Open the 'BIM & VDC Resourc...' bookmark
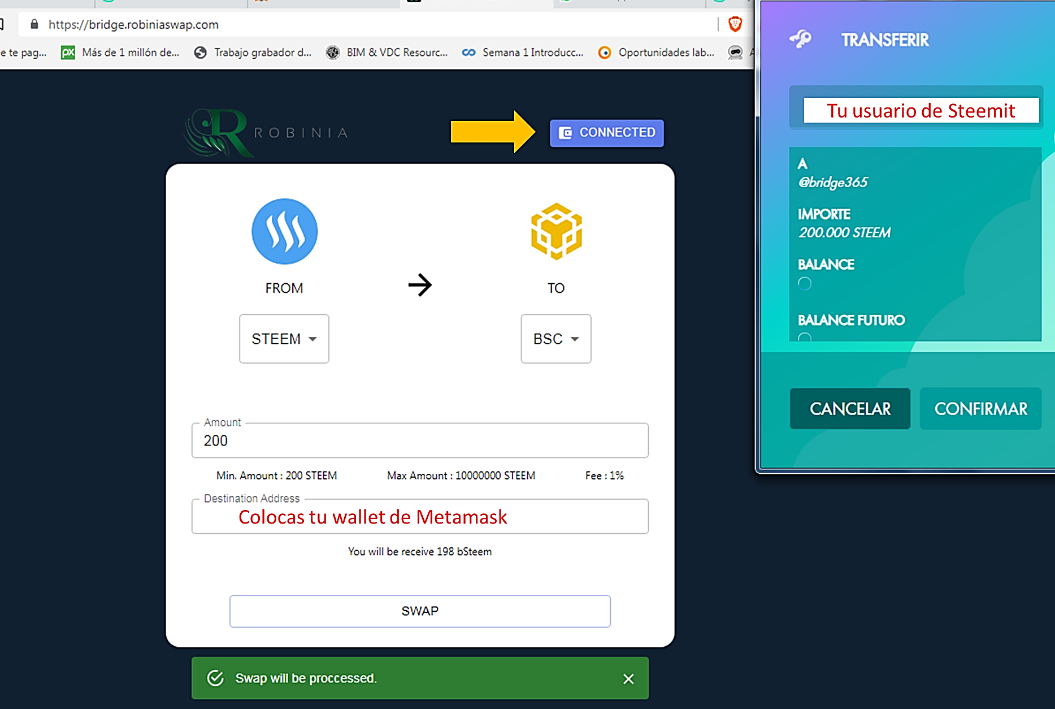 tap(386, 52)
